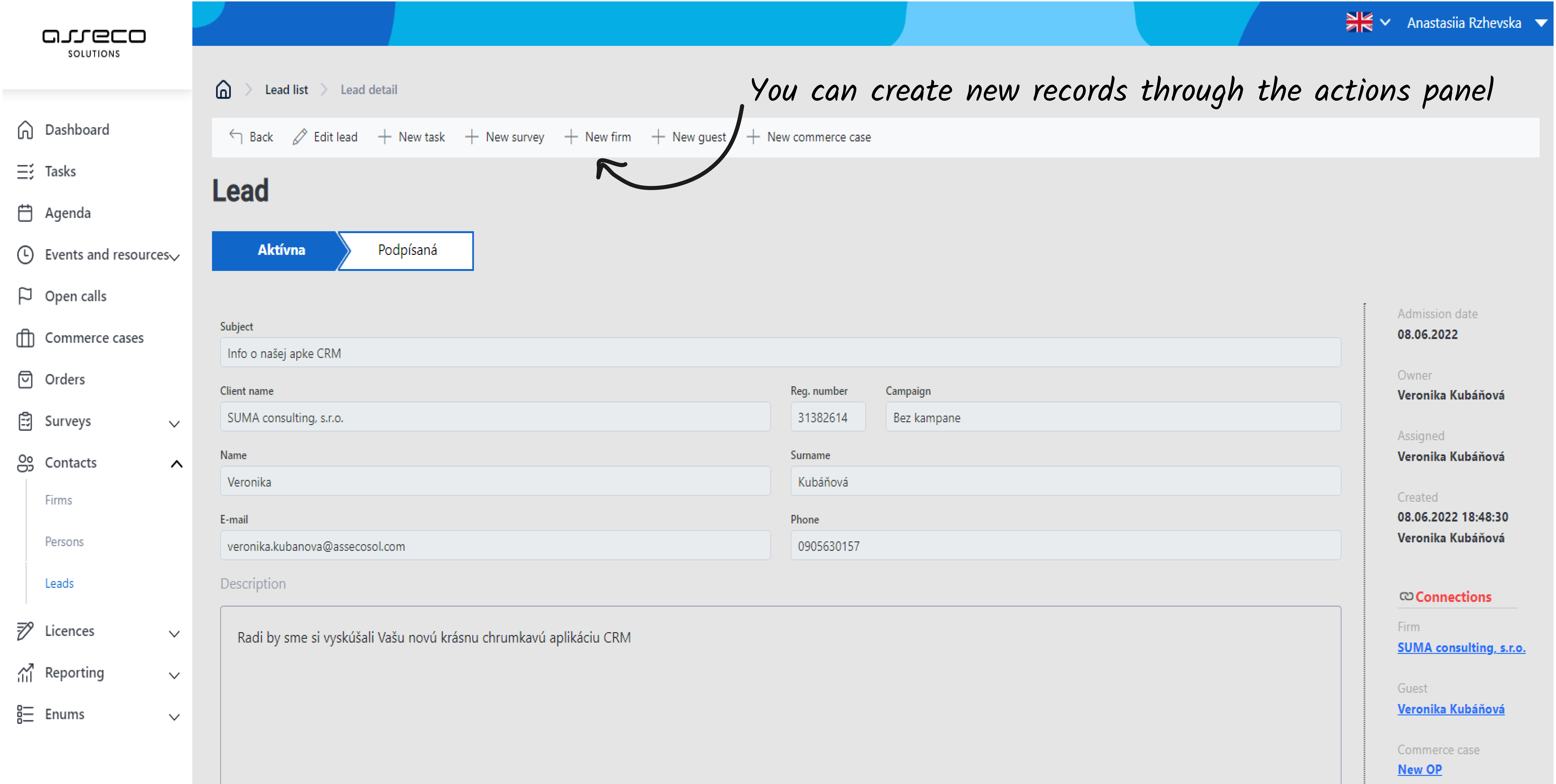This screenshot has height=784, width=1556.
Task: Click the UK flag language icon
Action: point(1359,22)
